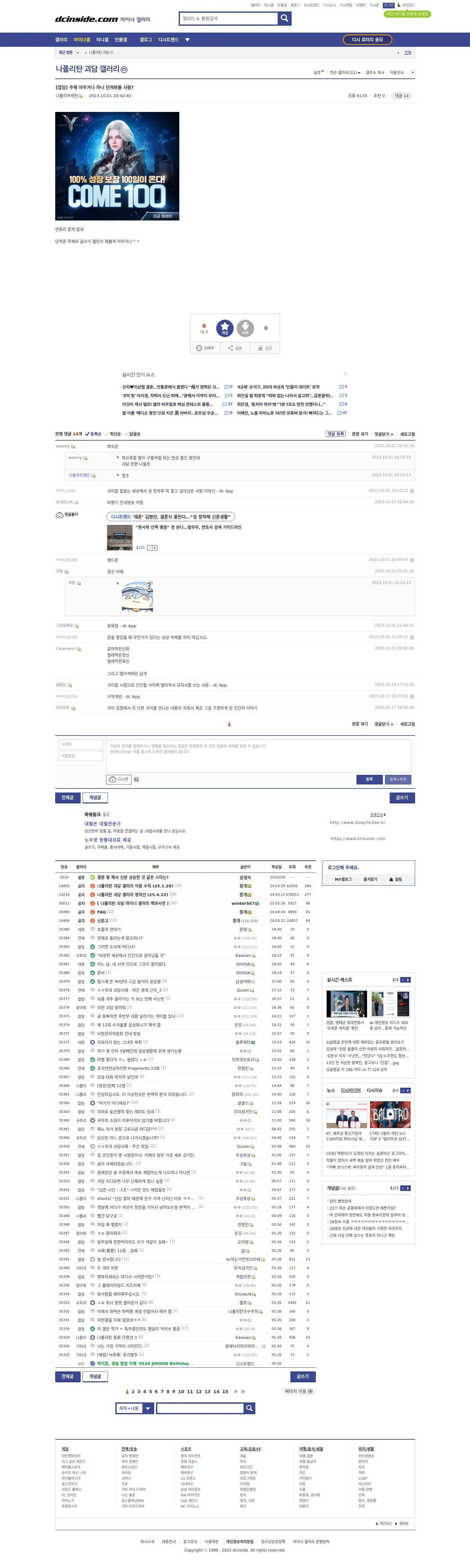Click top gallery search input field
The height and width of the screenshot is (1568, 470).
coord(228,19)
